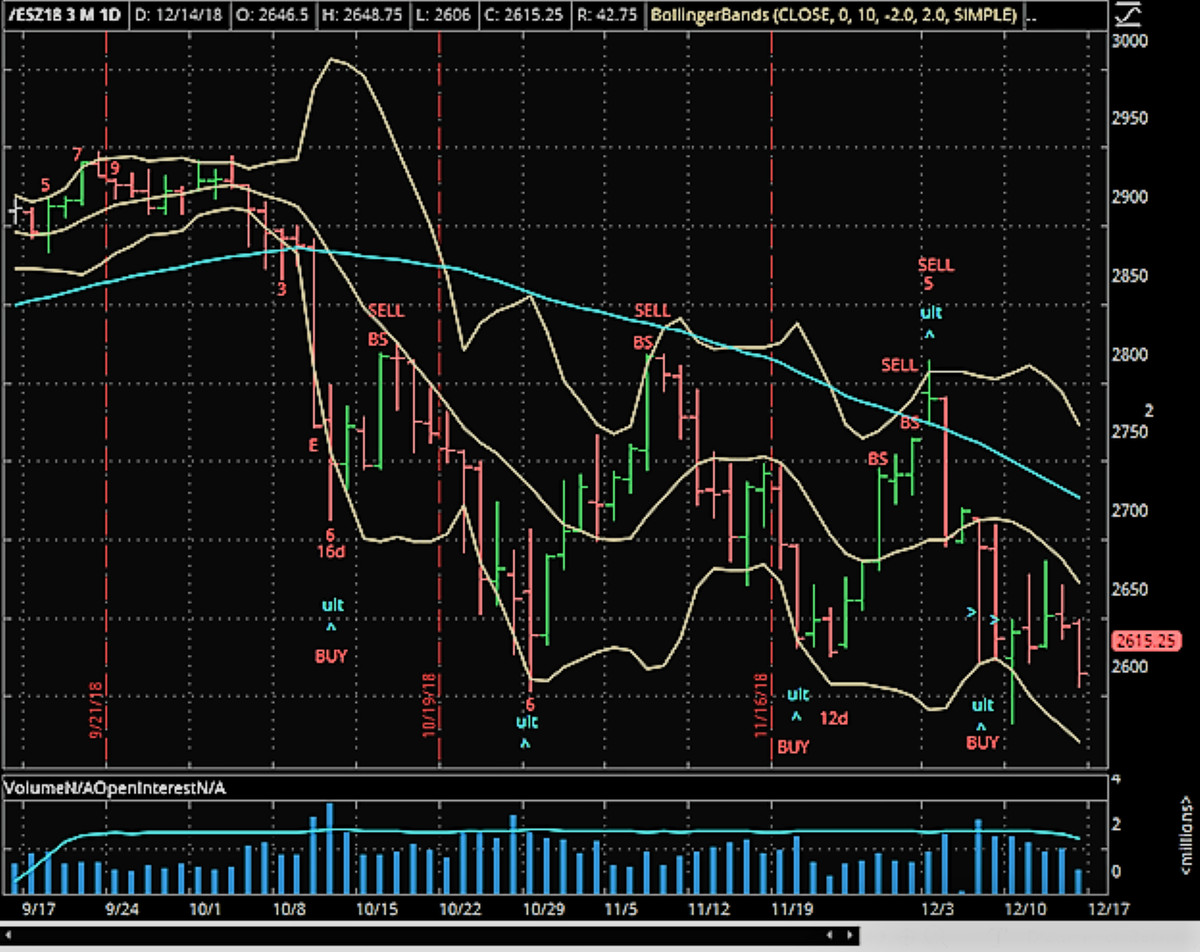Select the ult indicator marker near 11/19
1200x952 pixels.
(797, 694)
